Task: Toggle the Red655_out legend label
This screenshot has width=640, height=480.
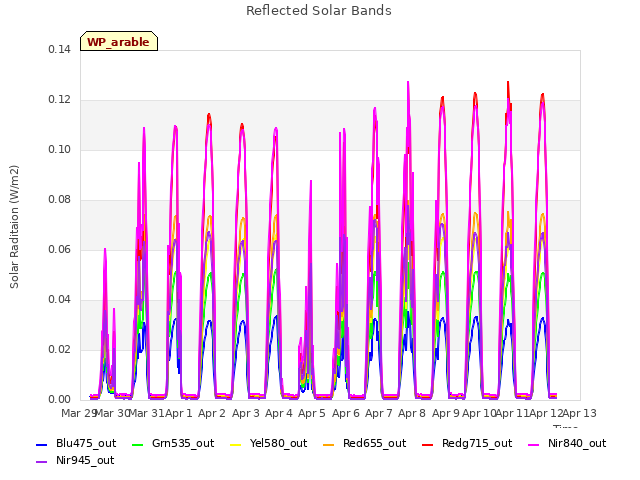Action: (374, 444)
